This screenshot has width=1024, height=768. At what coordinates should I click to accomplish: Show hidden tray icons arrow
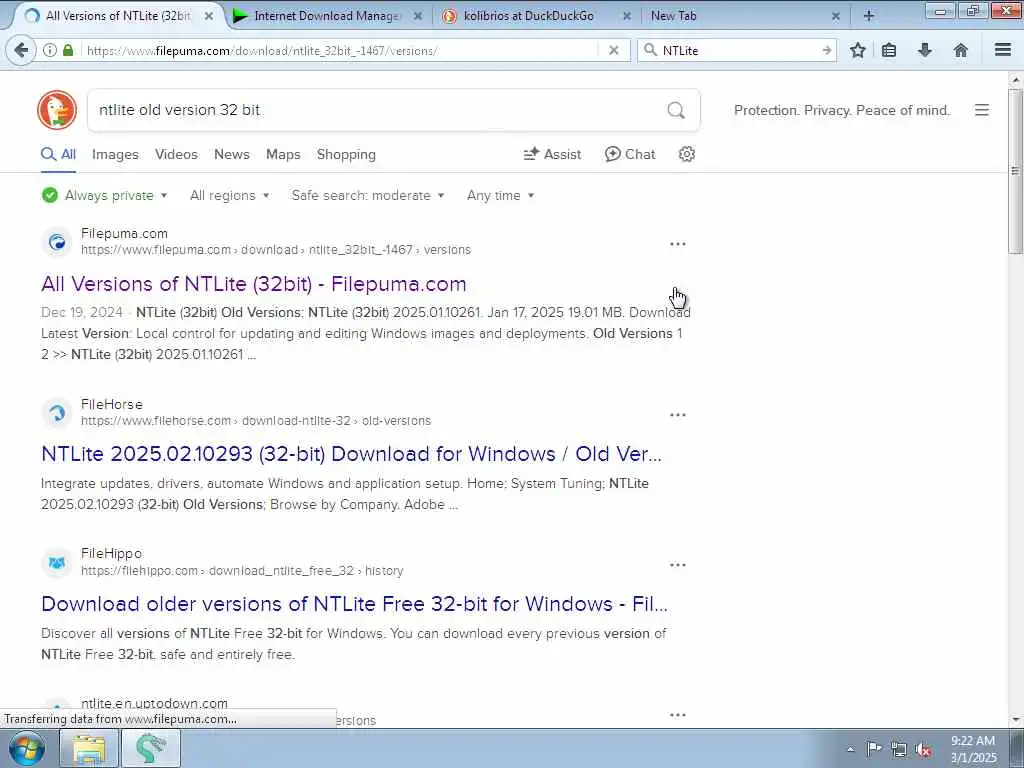tap(850, 750)
